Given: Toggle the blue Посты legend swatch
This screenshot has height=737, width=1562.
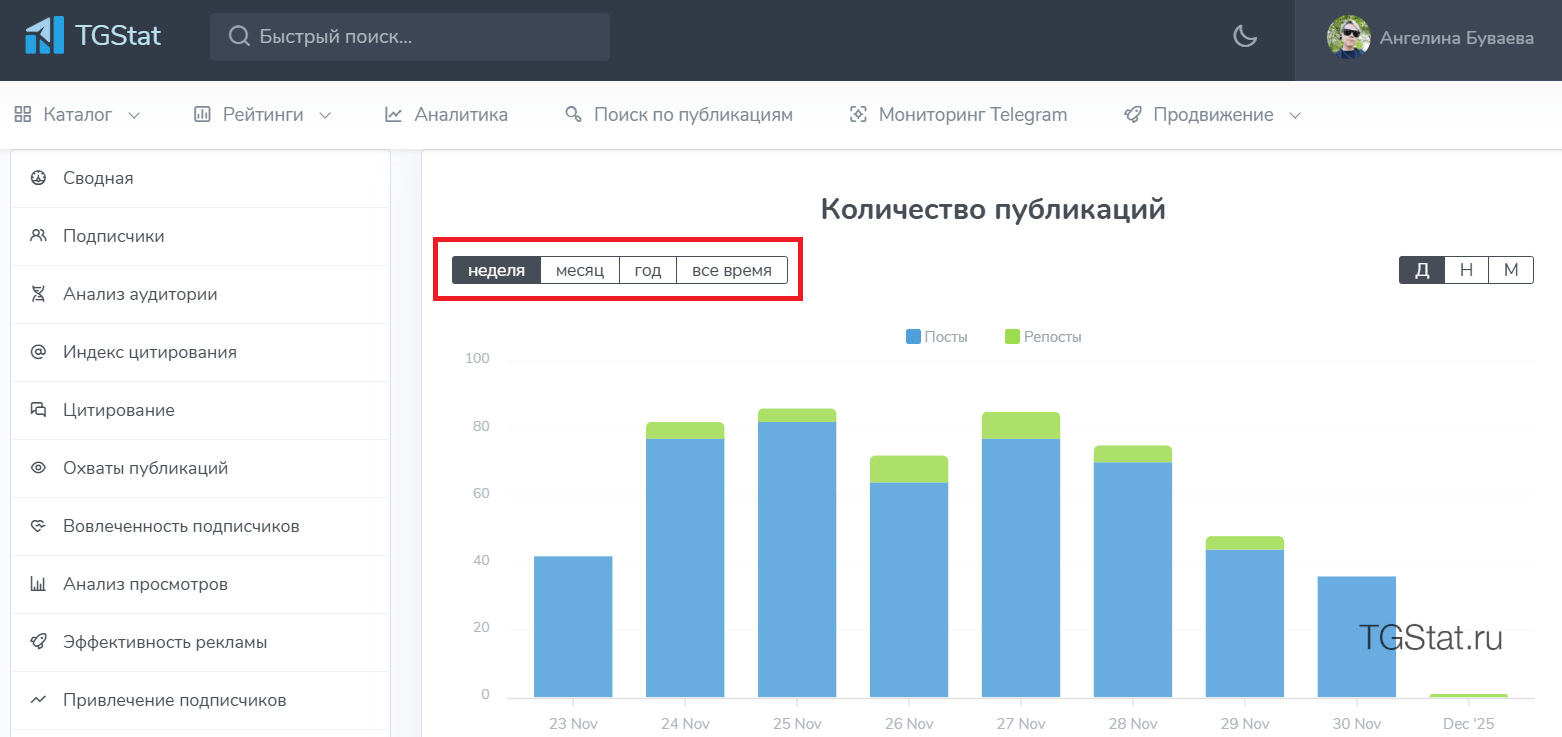Looking at the screenshot, I should pyautogui.click(x=913, y=337).
